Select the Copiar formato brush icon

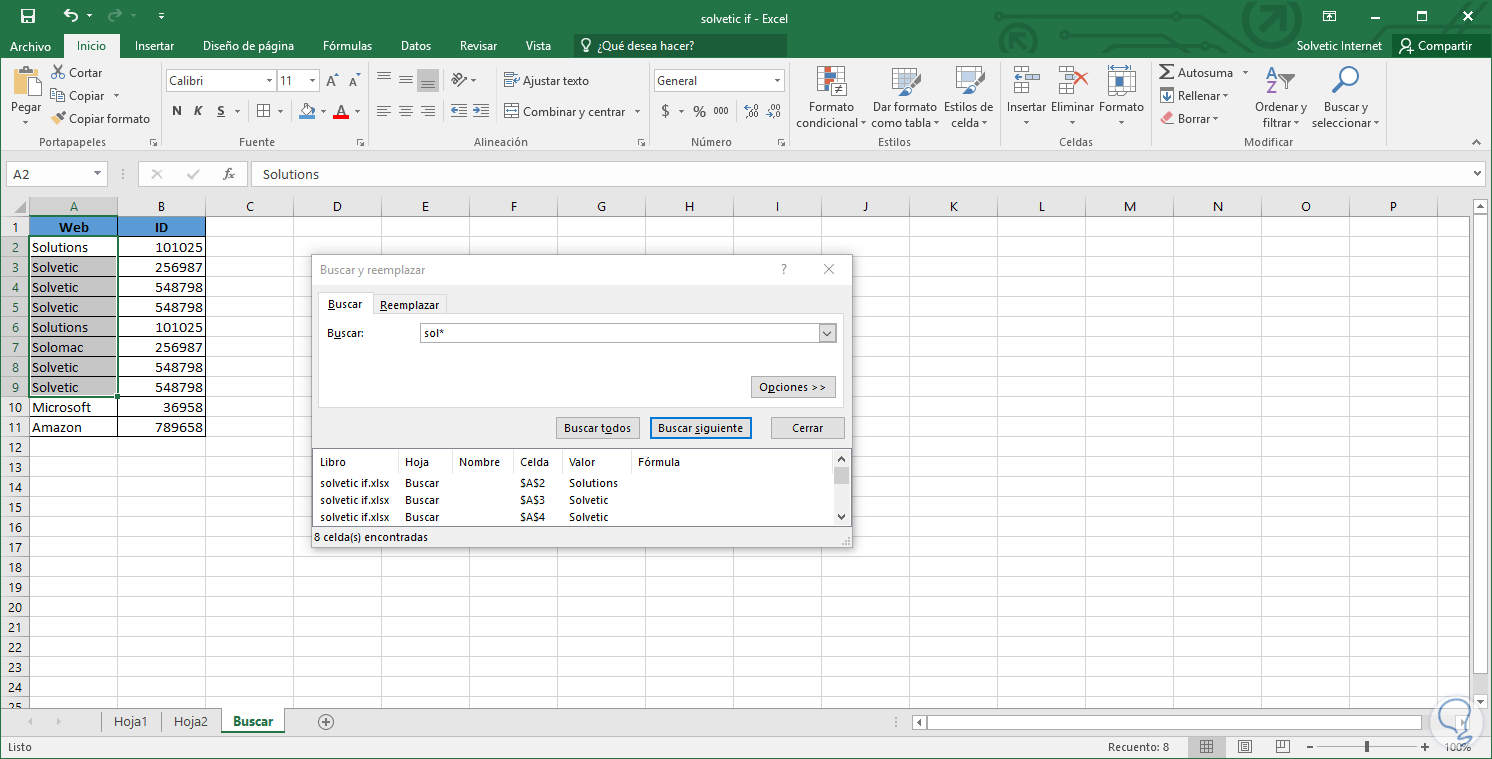[60, 118]
